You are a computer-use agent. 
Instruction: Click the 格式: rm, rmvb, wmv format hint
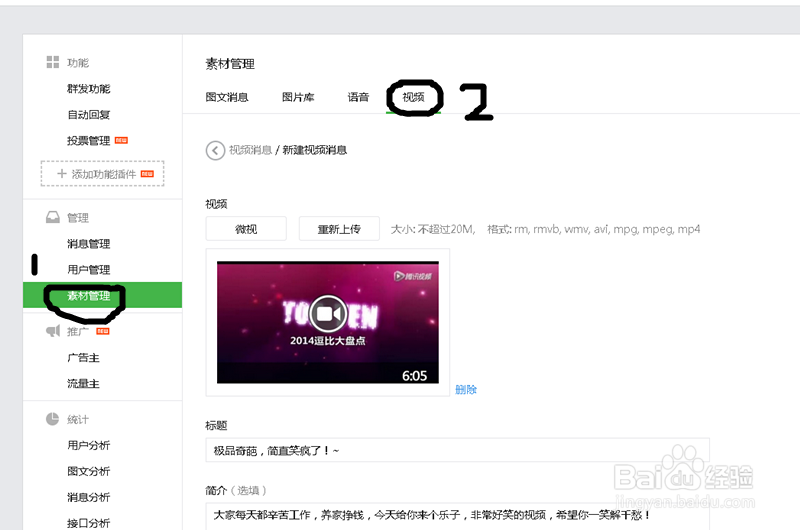coord(594,229)
